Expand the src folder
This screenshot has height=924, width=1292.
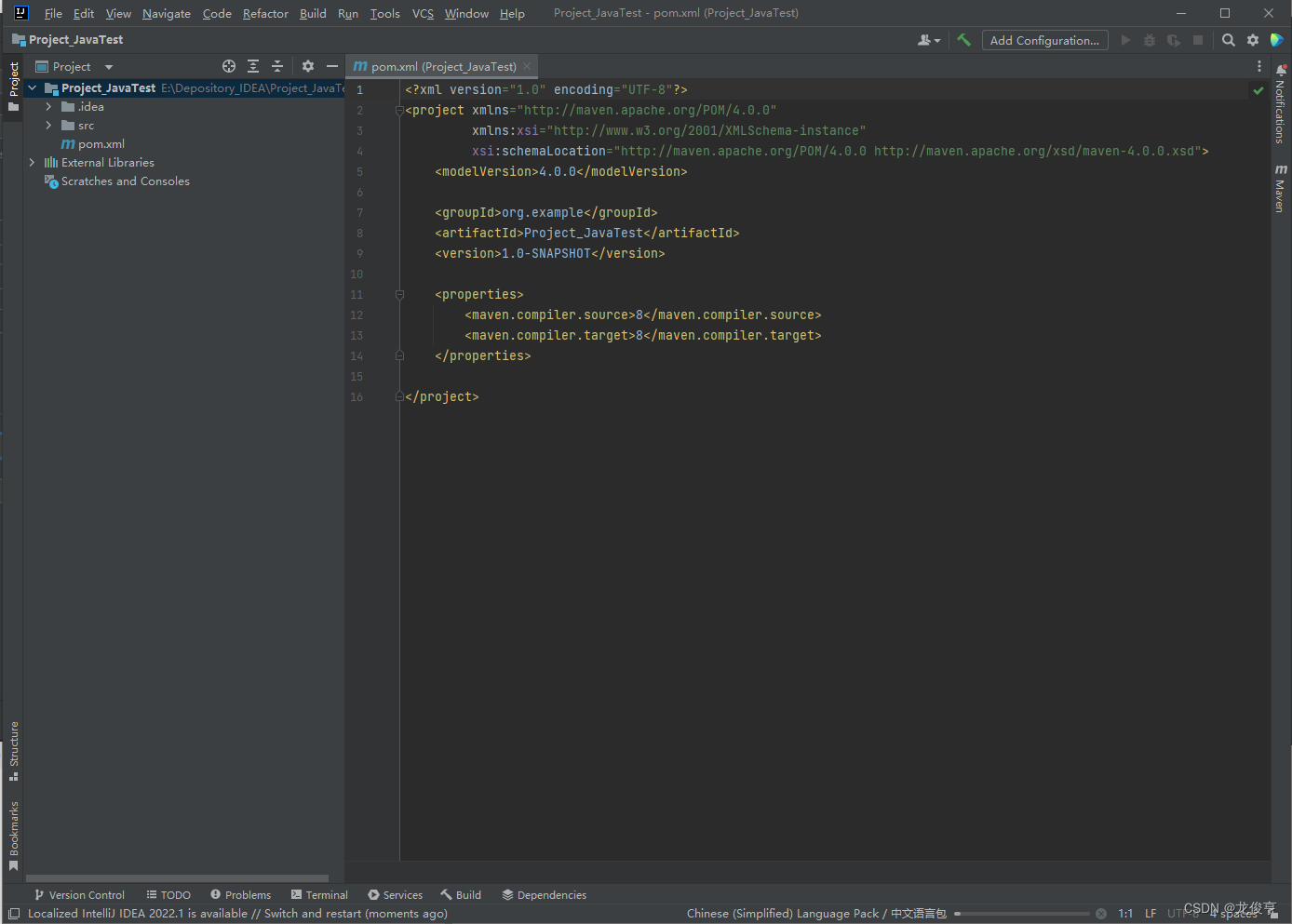[x=48, y=126]
